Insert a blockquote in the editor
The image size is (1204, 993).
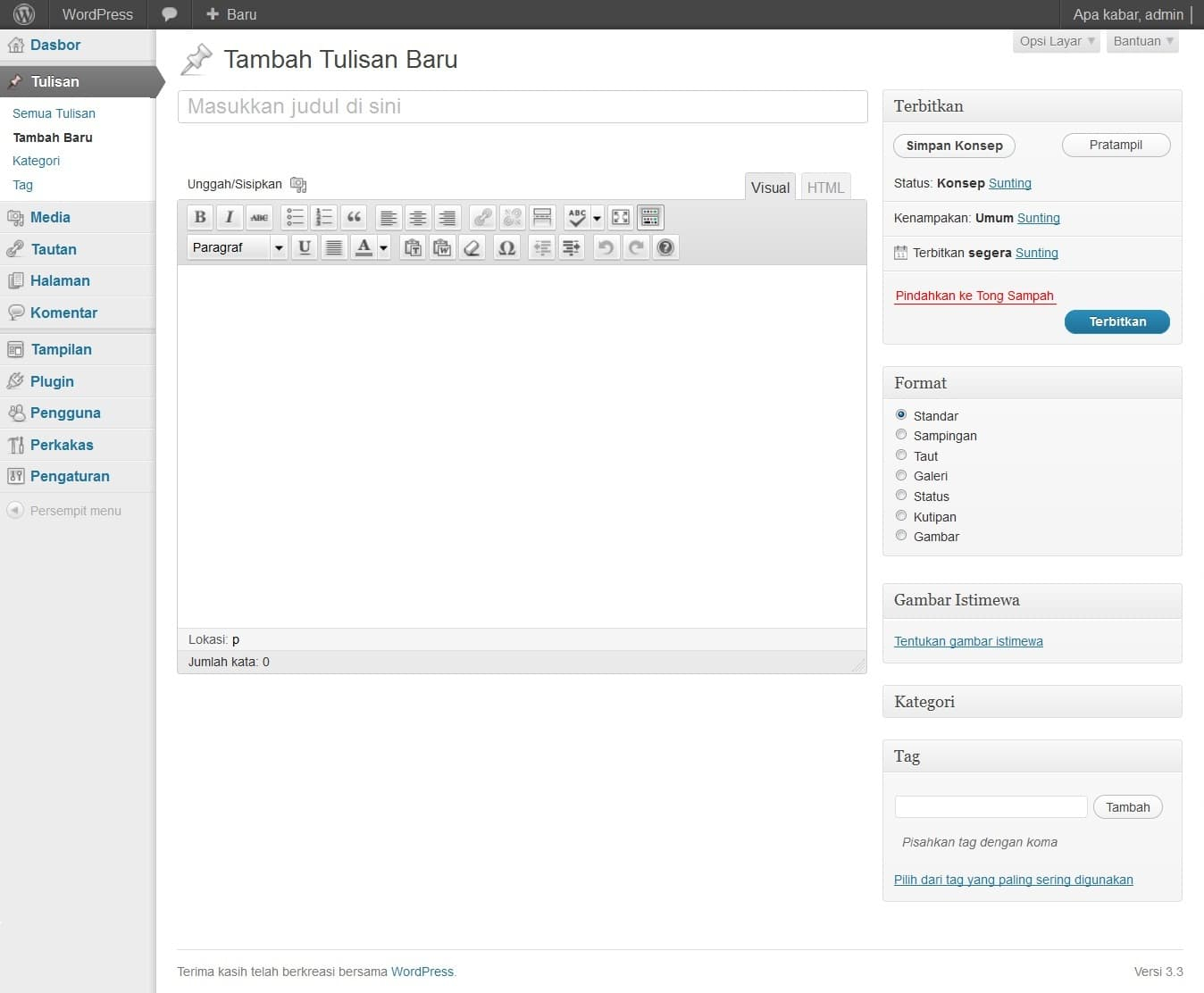click(354, 217)
